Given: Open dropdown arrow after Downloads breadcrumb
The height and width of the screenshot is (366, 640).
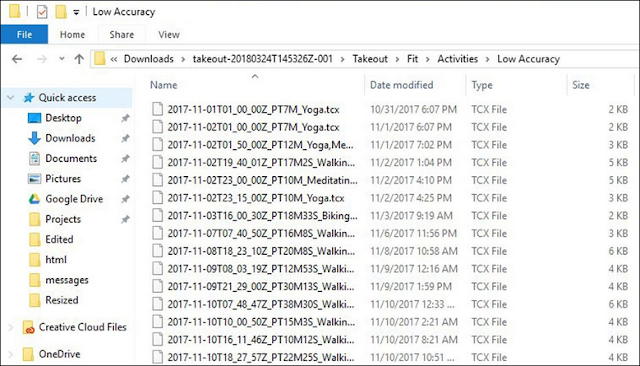Looking at the screenshot, I should click(183, 59).
